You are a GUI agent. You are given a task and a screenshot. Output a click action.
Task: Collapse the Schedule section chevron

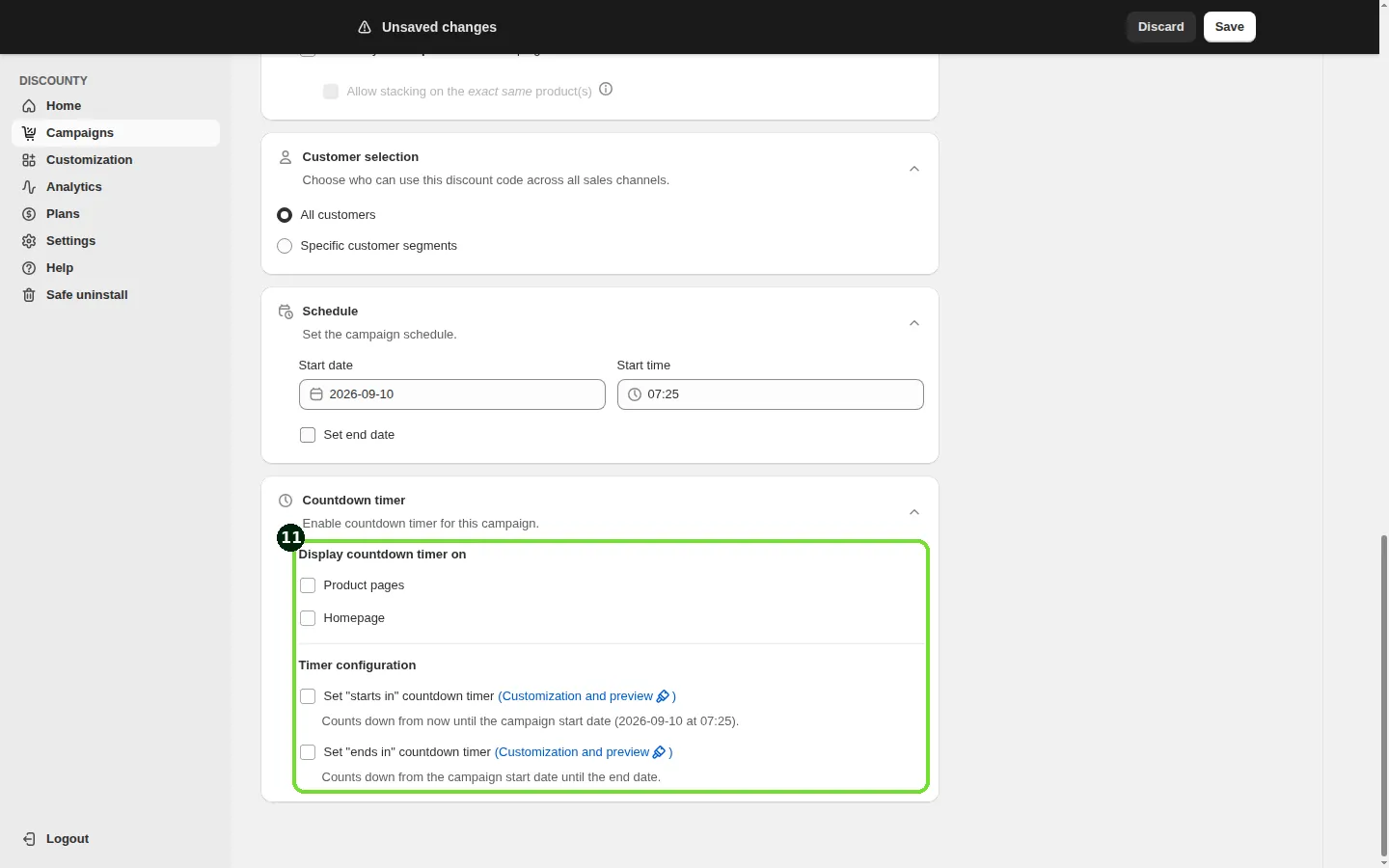(x=914, y=323)
